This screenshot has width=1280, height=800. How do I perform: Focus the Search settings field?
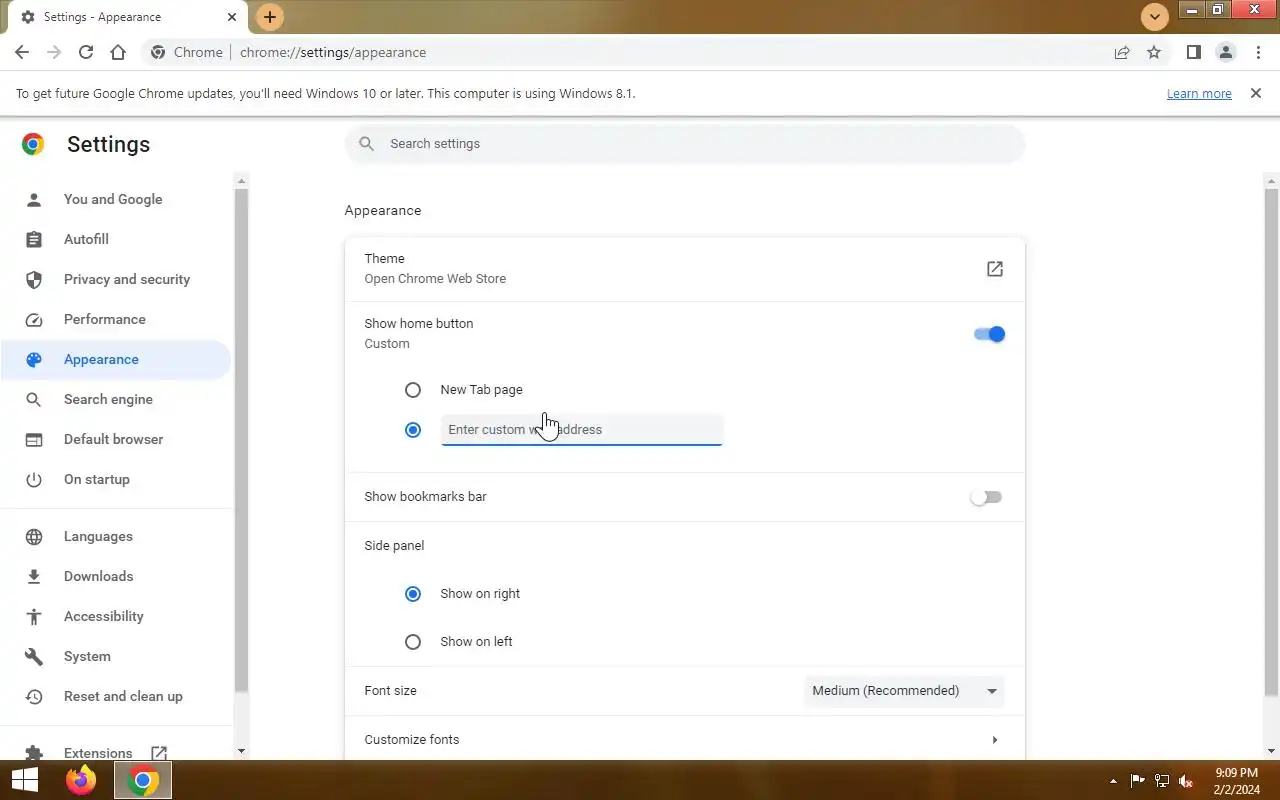click(684, 144)
